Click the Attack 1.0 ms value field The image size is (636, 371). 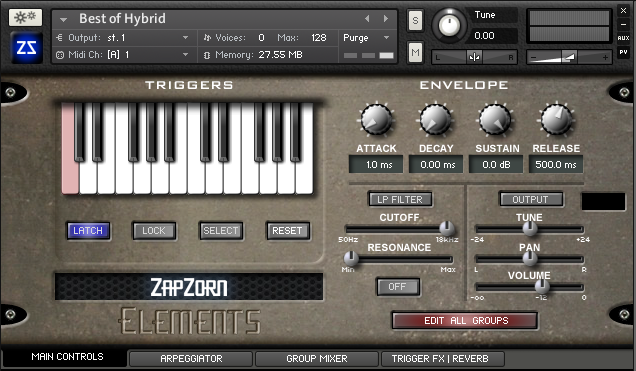376,165
